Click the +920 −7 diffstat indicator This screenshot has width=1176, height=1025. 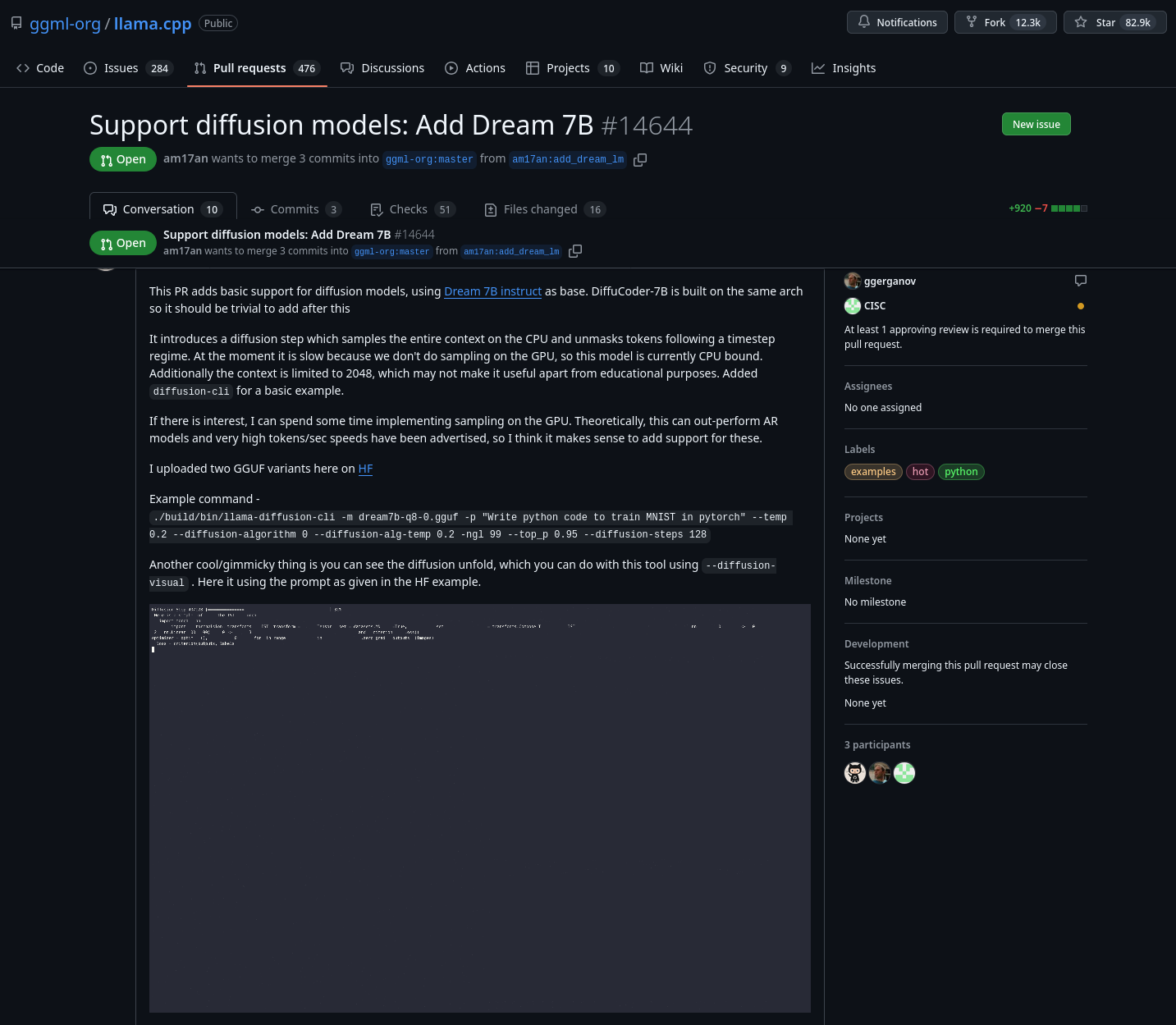click(x=1048, y=208)
